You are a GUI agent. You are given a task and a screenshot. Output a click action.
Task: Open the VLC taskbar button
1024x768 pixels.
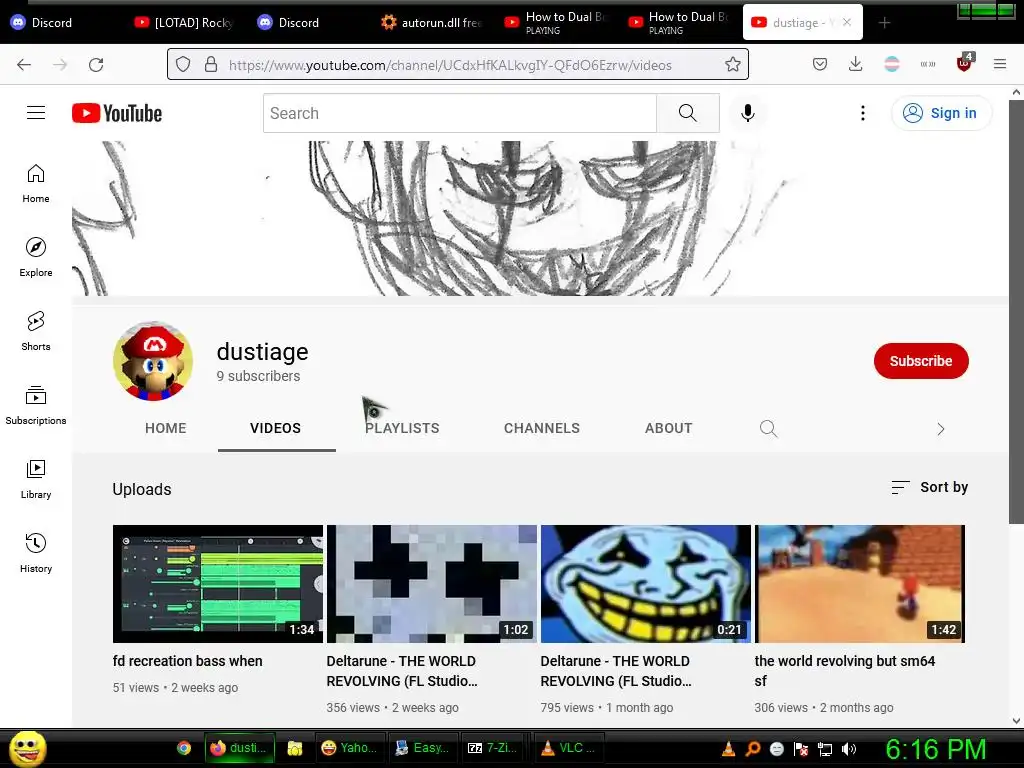click(569, 748)
